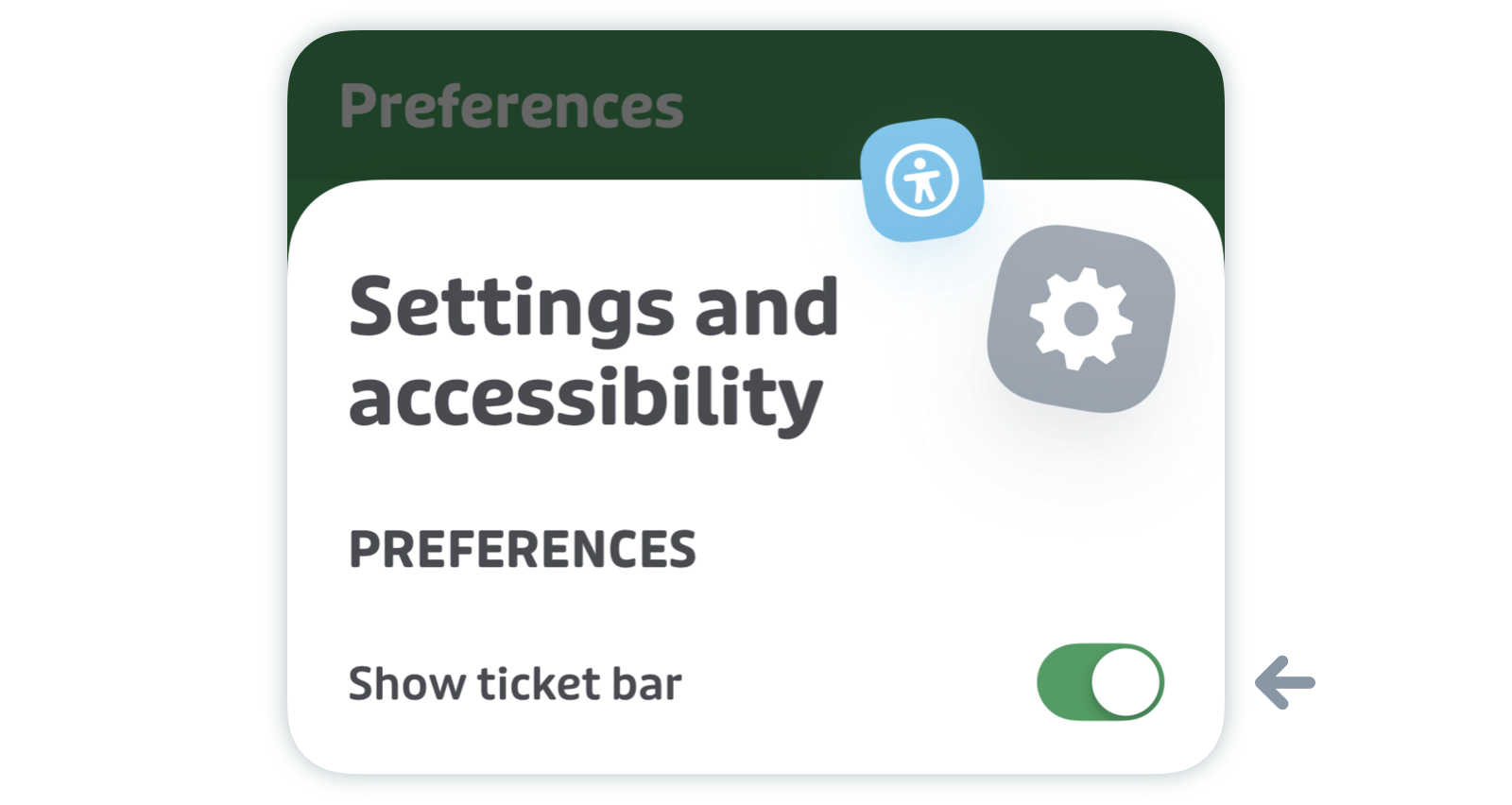
Task: Click the dark green header bar
Action: click(756, 105)
